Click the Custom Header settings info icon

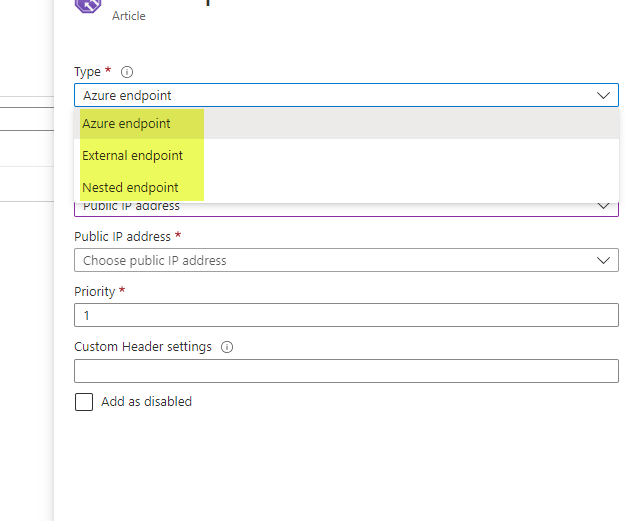227,347
